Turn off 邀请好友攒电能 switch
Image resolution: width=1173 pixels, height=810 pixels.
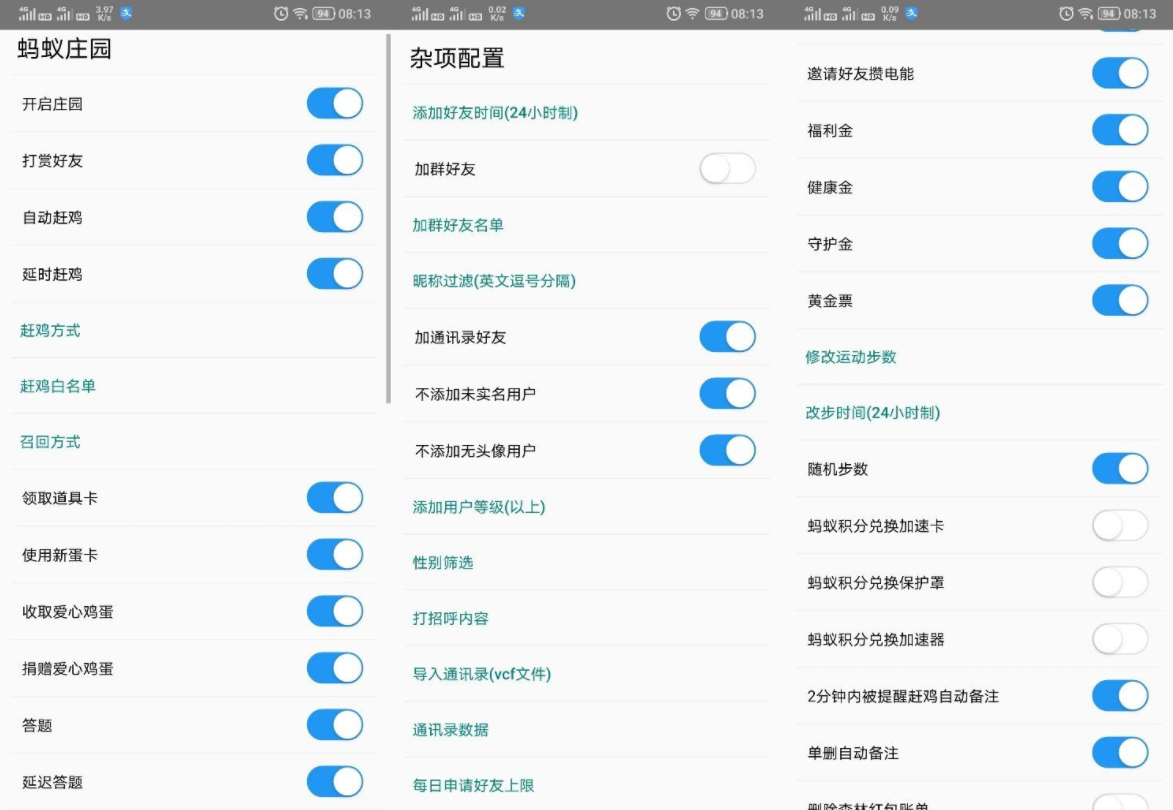point(1121,73)
